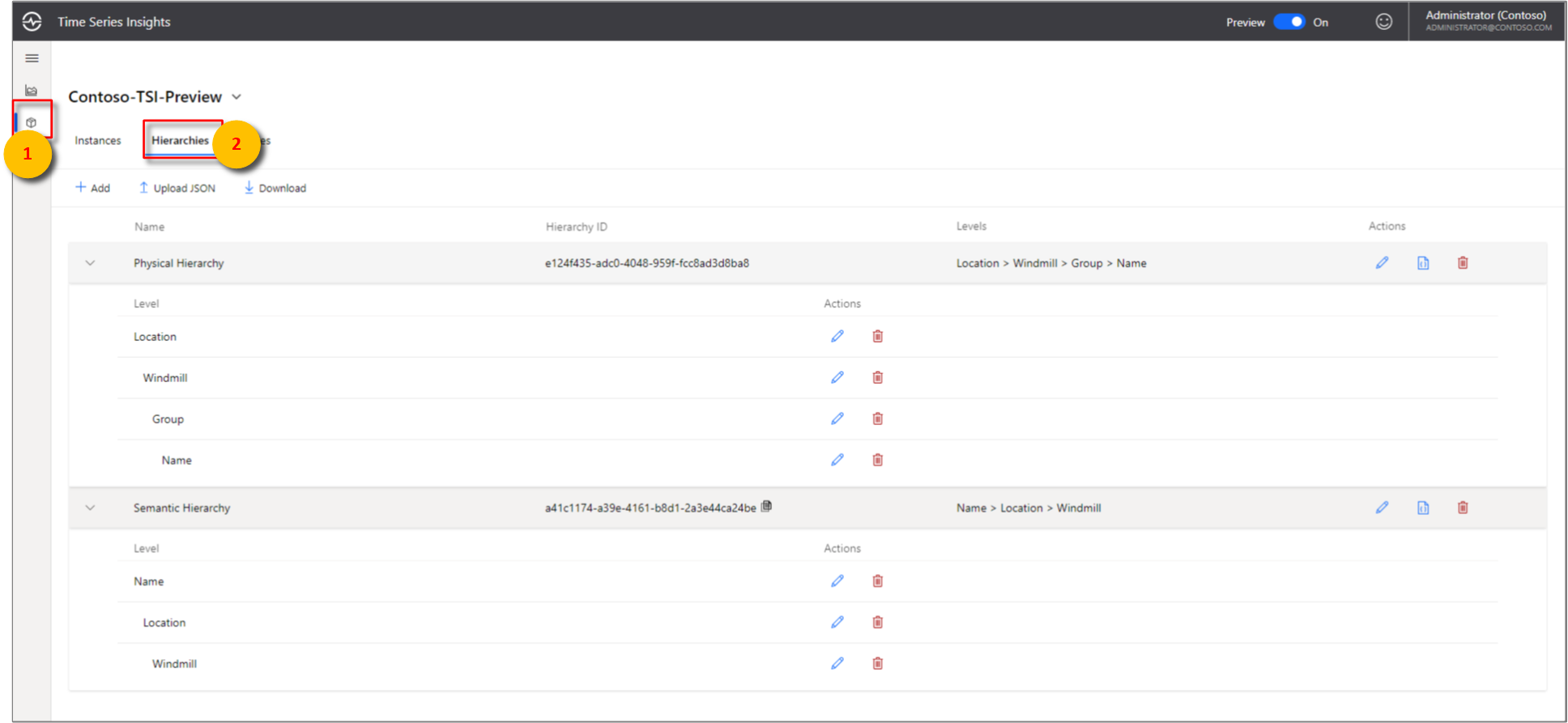Edit Location level in Physical Hierarchy
Screen dimensions: 1568x723
click(837, 336)
